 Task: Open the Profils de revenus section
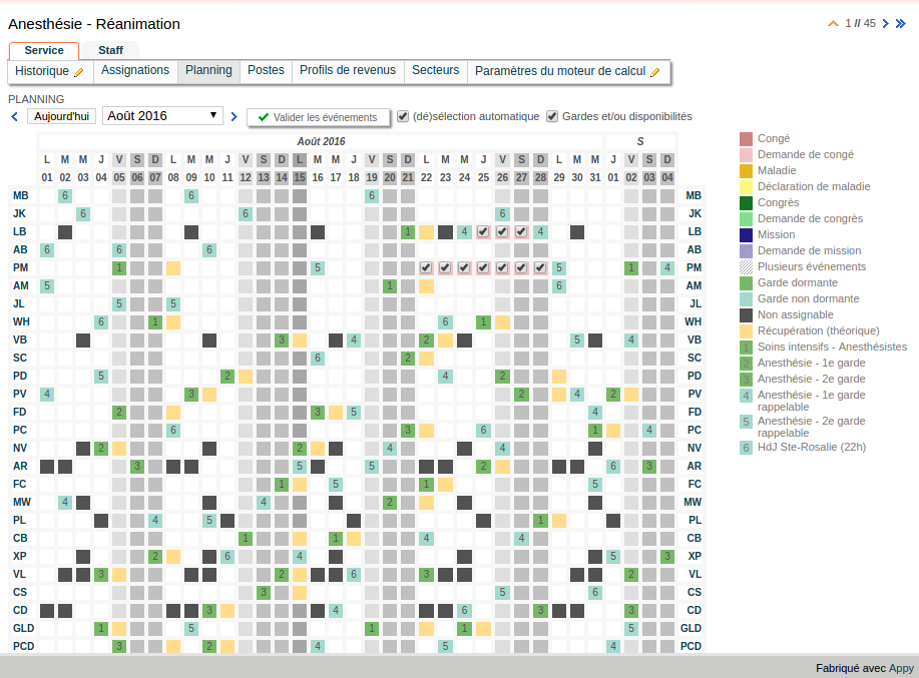point(348,71)
